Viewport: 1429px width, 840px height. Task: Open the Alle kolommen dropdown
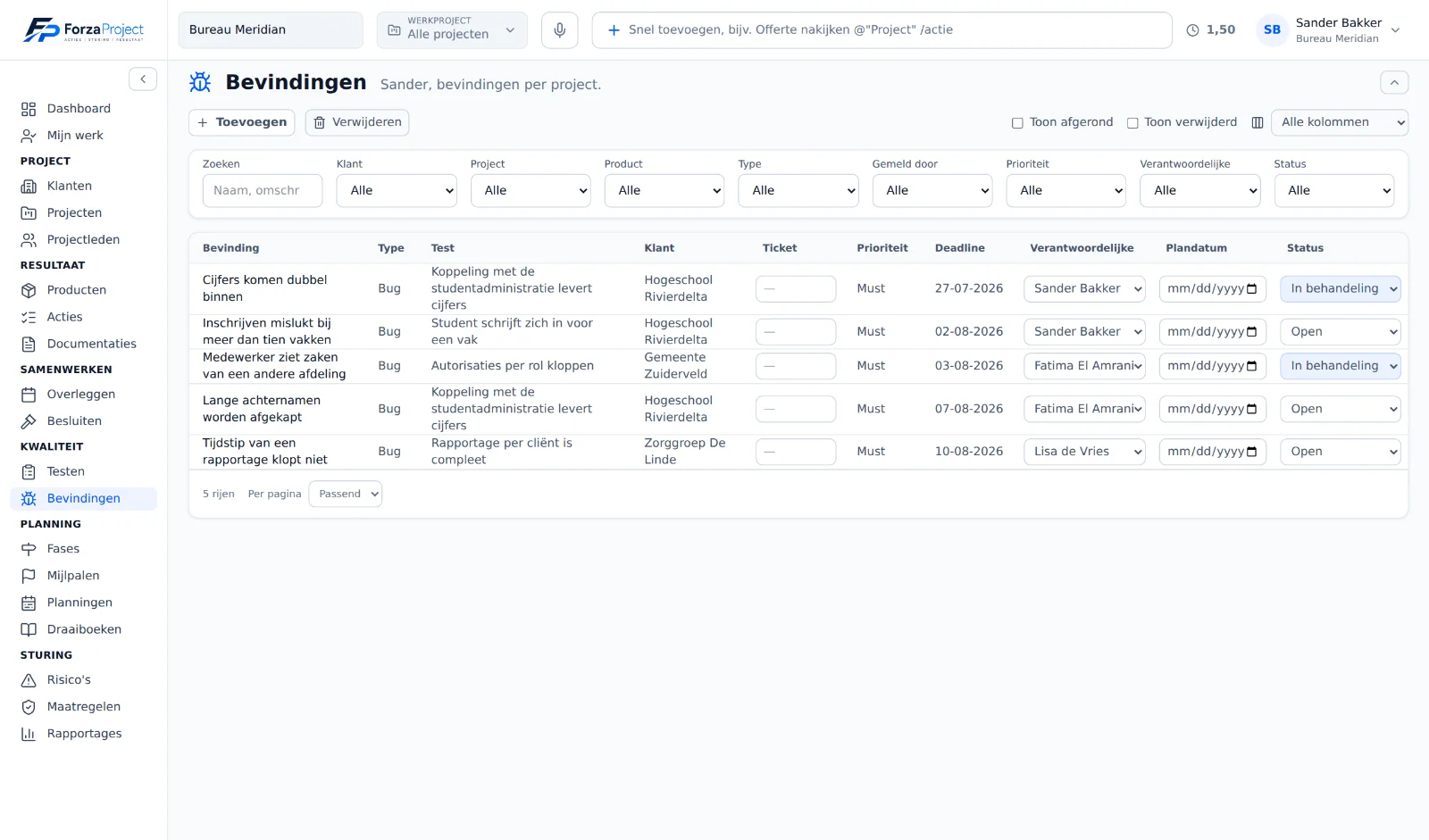coord(1340,122)
